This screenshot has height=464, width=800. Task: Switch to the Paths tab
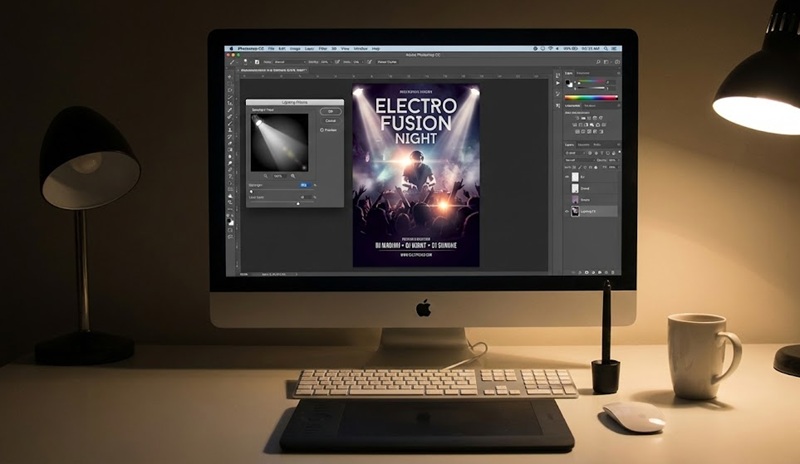(x=597, y=145)
